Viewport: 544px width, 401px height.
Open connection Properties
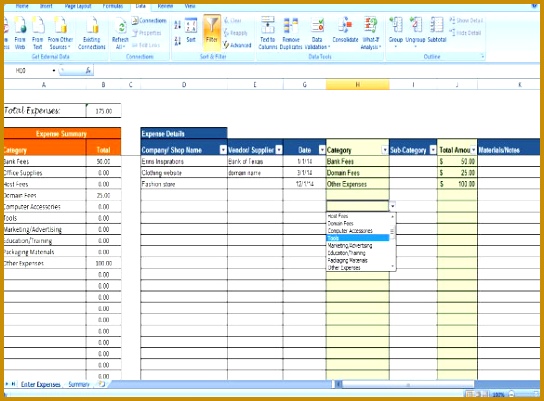(x=147, y=33)
